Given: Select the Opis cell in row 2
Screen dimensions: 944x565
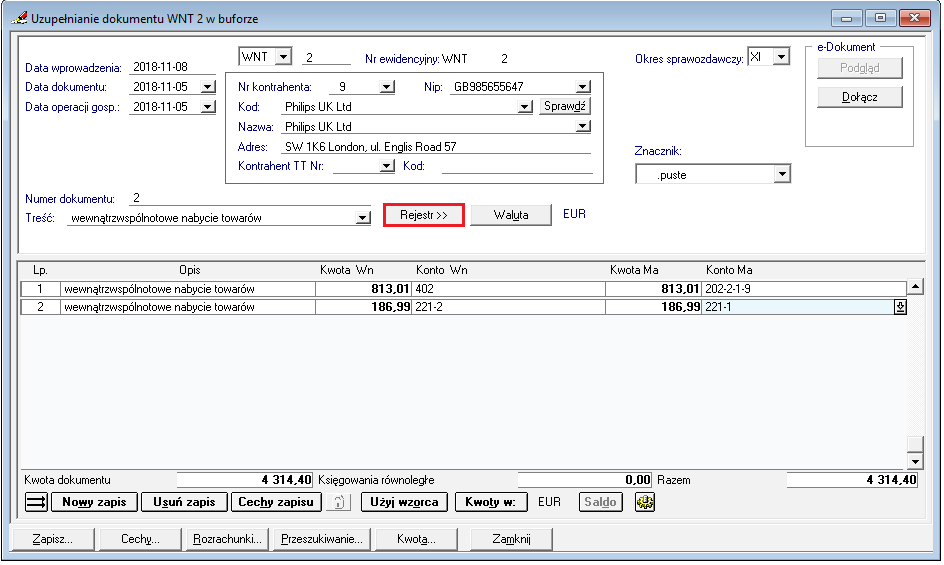Looking at the screenshot, I should (188, 307).
